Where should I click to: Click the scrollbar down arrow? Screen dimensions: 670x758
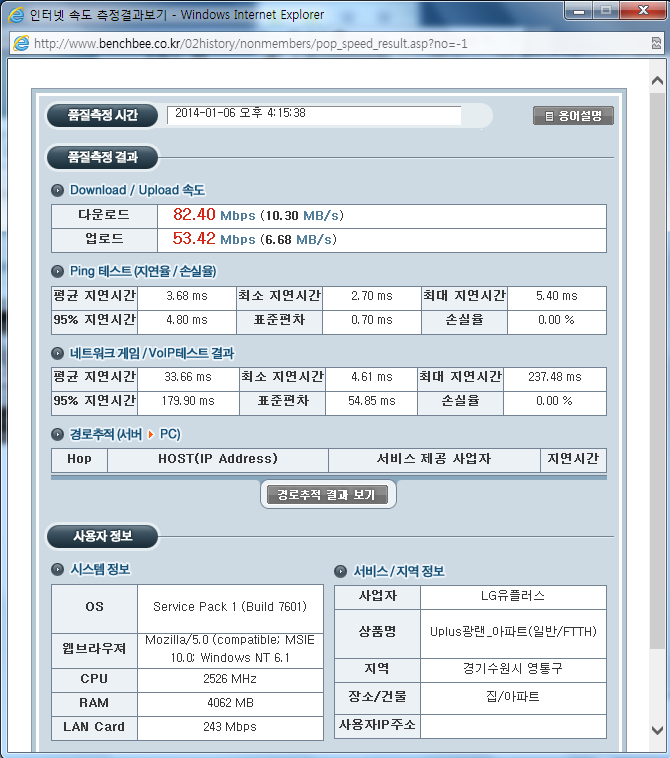657,730
